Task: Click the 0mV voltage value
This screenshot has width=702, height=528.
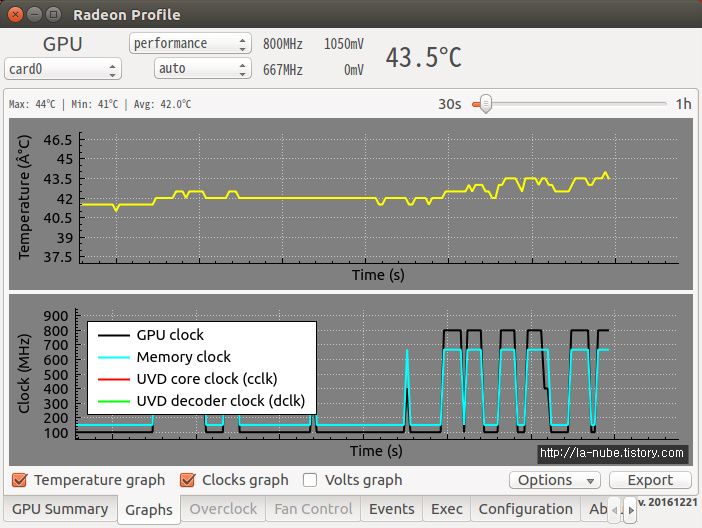Action: [354, 70]
